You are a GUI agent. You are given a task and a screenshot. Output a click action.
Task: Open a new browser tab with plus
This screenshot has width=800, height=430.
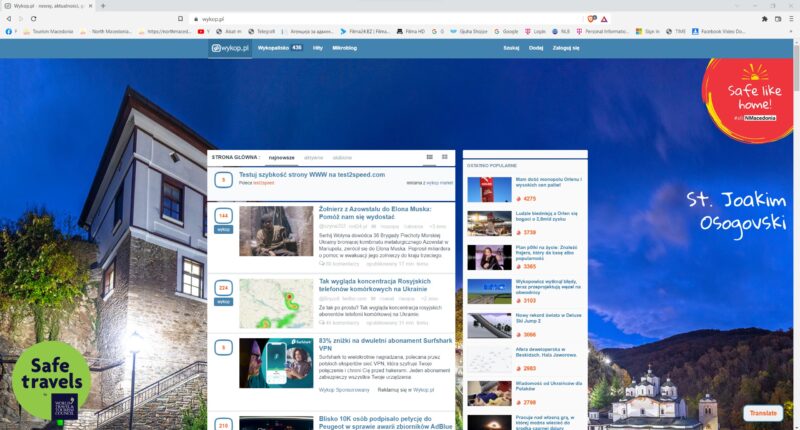(103, 6)
